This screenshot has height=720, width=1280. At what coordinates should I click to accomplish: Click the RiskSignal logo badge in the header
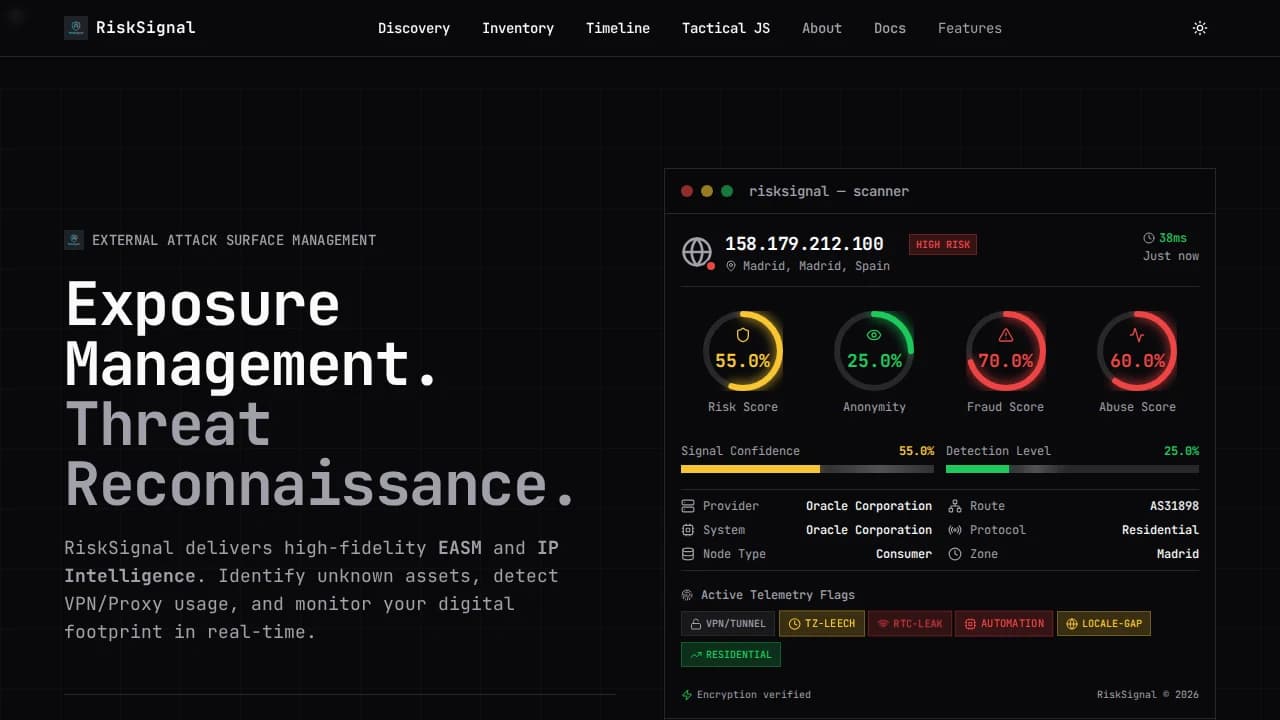point(75,28)
